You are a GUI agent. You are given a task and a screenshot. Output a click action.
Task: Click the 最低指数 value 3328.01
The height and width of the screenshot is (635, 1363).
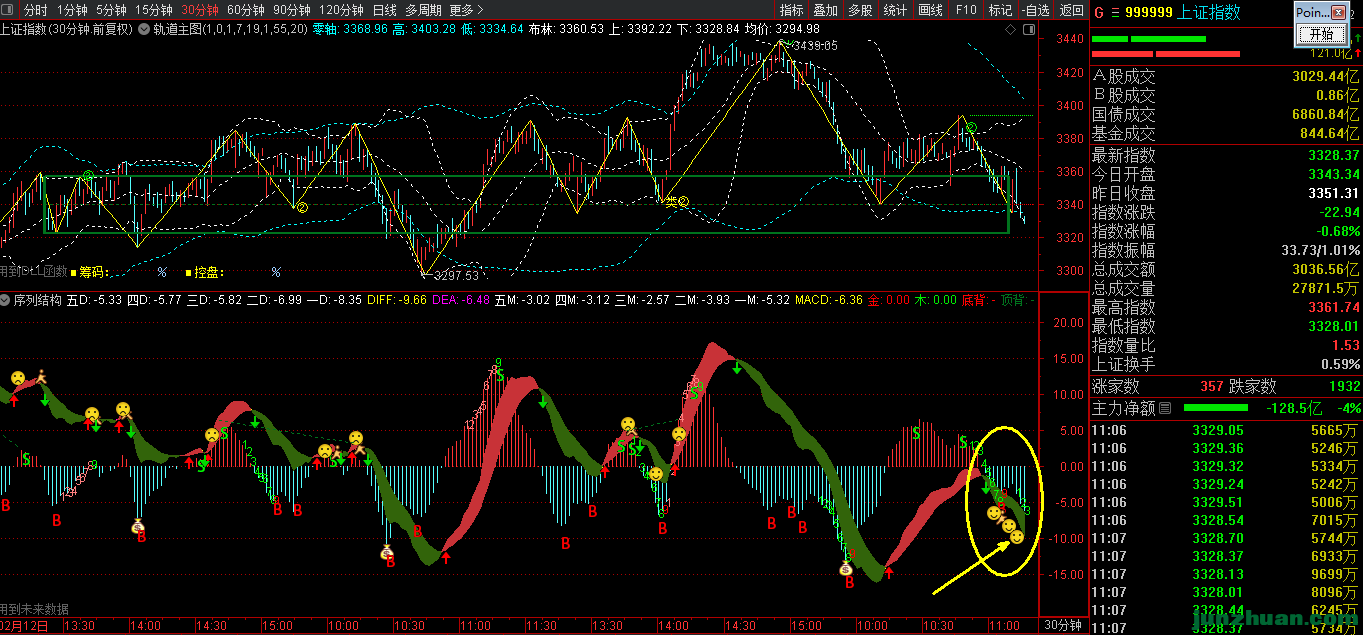point(1333,326)
